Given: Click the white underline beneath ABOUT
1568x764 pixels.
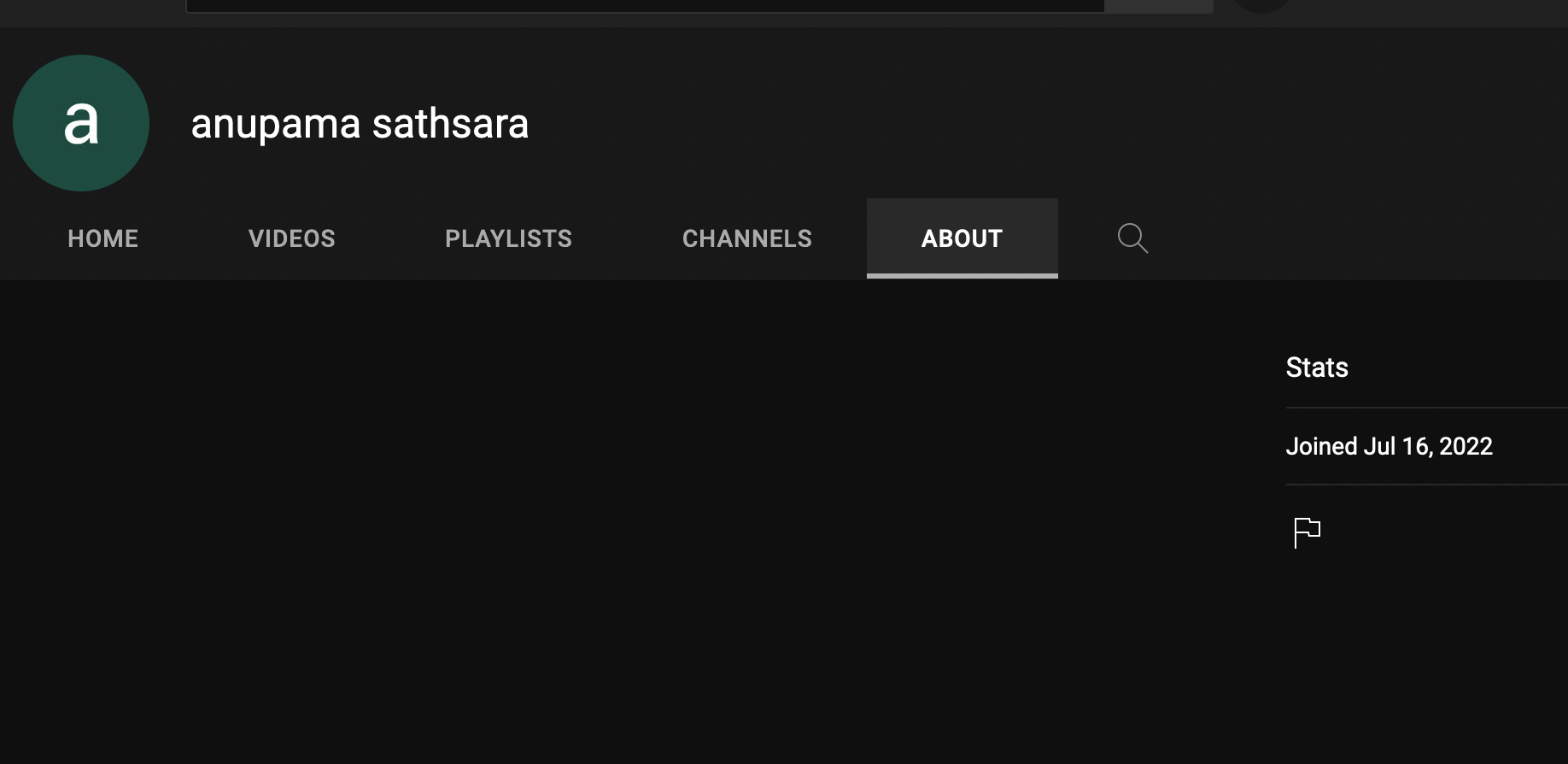Looking at the screenshot, I should [x=962, y=276].
